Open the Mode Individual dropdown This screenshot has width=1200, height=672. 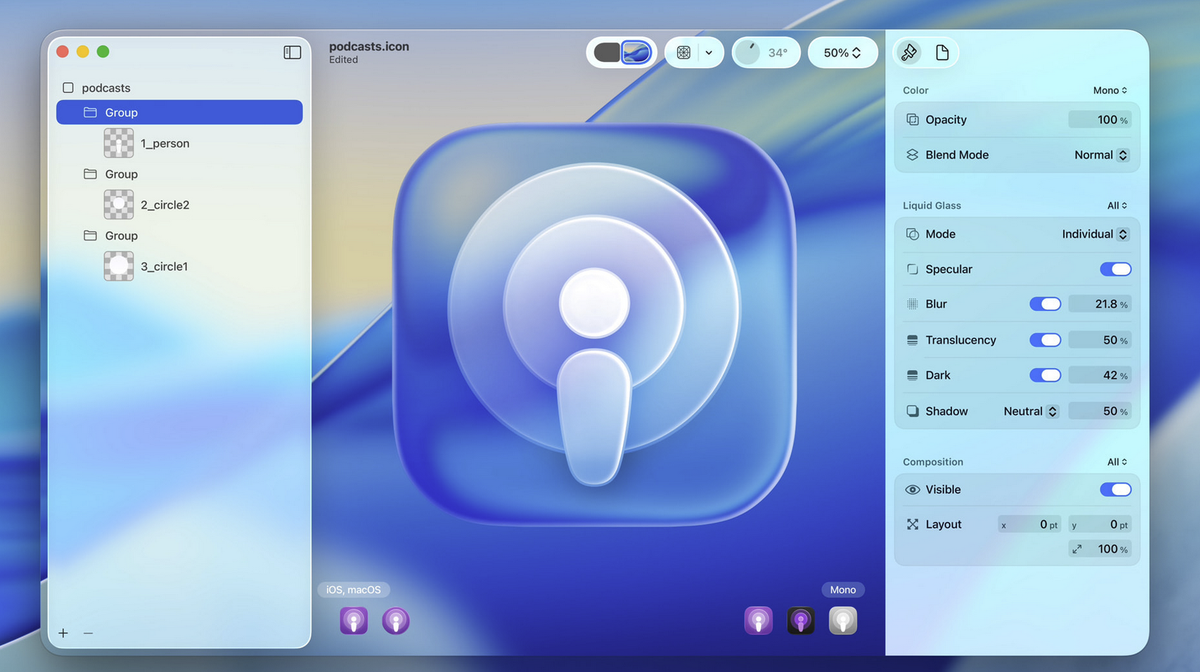tap(1096, 234)
